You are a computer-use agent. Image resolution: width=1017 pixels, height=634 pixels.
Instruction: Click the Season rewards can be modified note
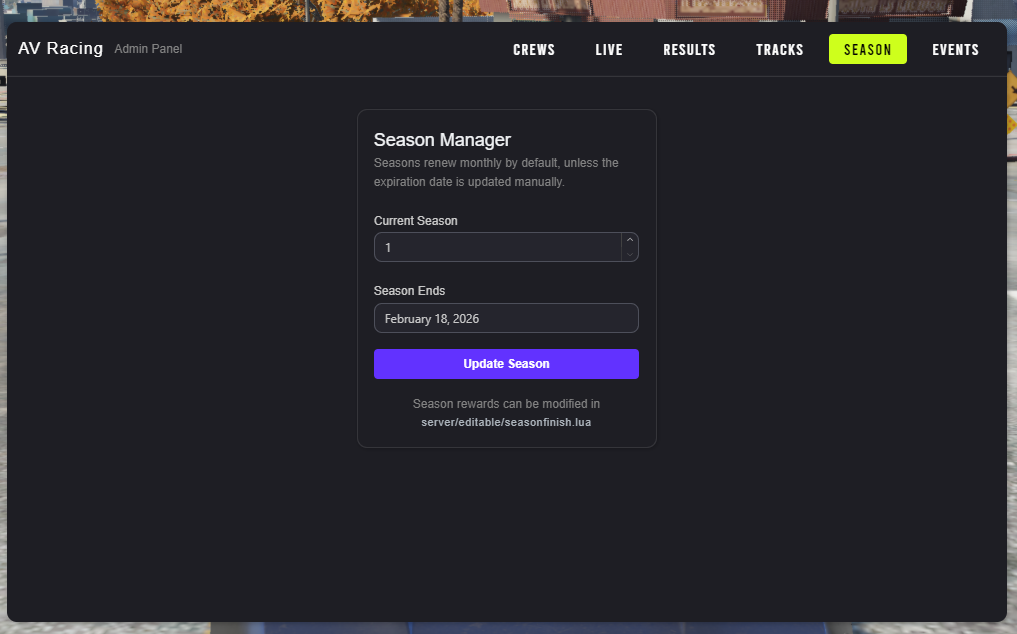506,404
